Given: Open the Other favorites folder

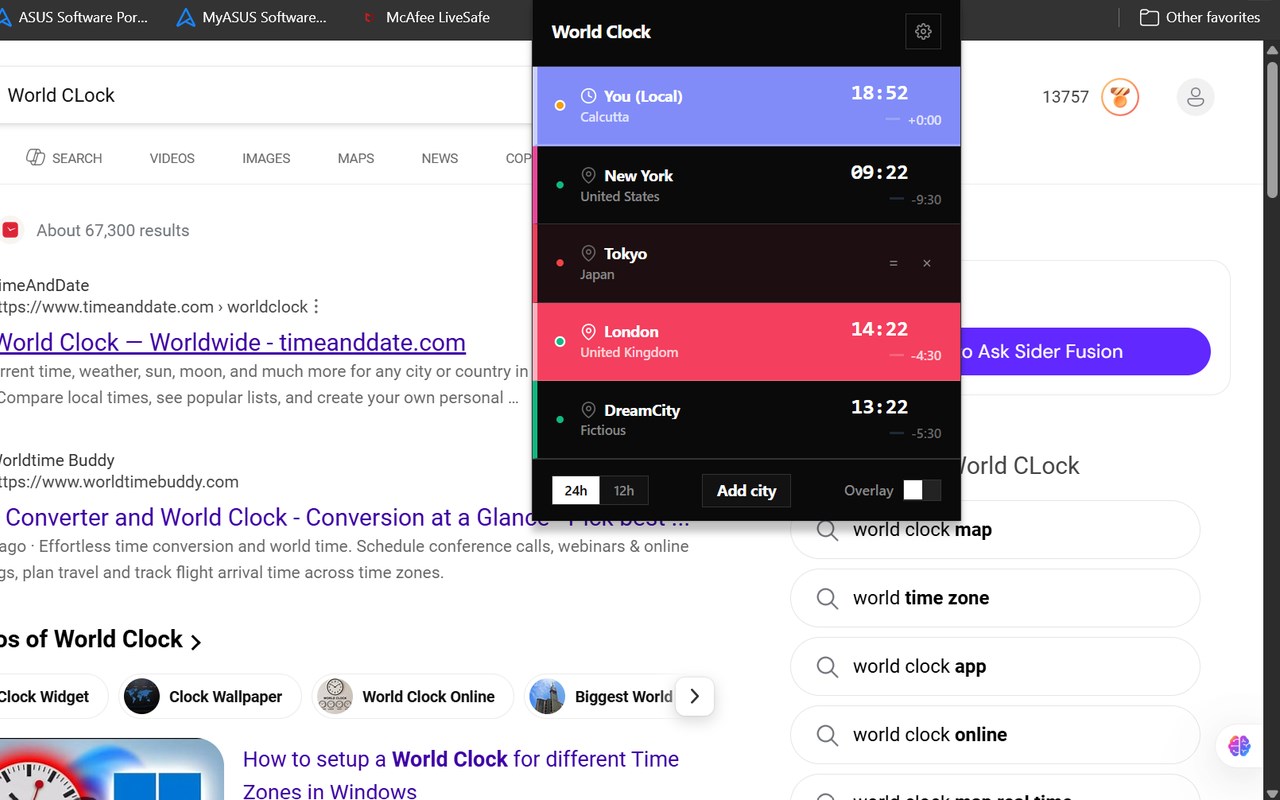Looking at the screenshot, I should pyautogui.click(x=1200, y=17).
